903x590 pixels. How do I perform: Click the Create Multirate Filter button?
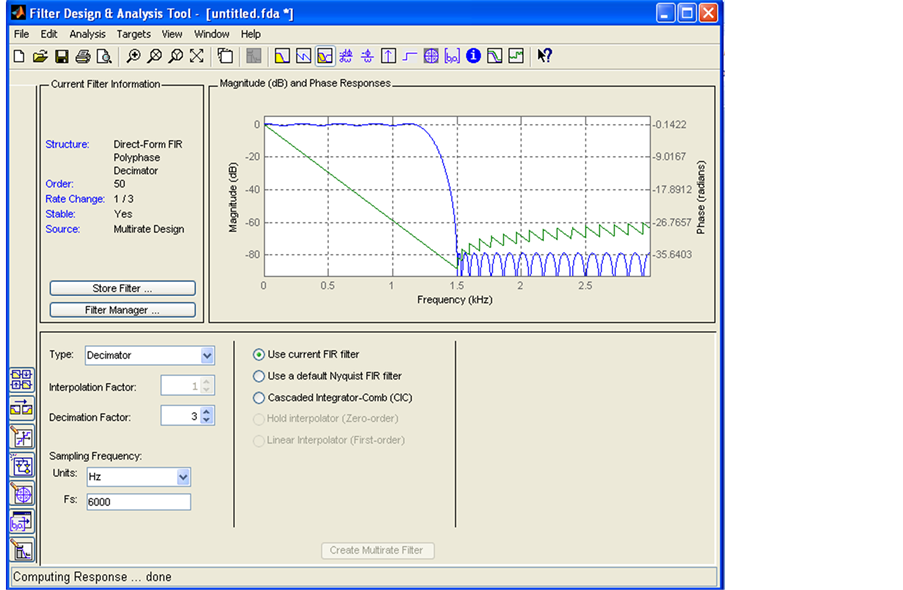pos(377,550)
